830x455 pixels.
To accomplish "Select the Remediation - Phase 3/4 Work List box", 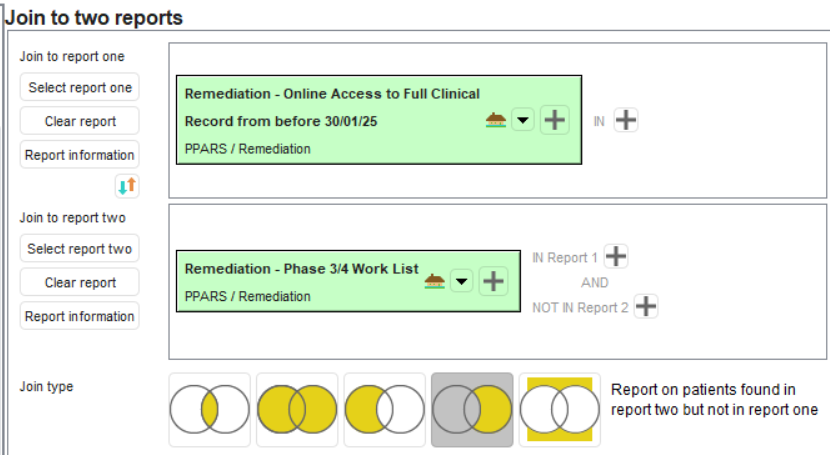I will (300, 281).
